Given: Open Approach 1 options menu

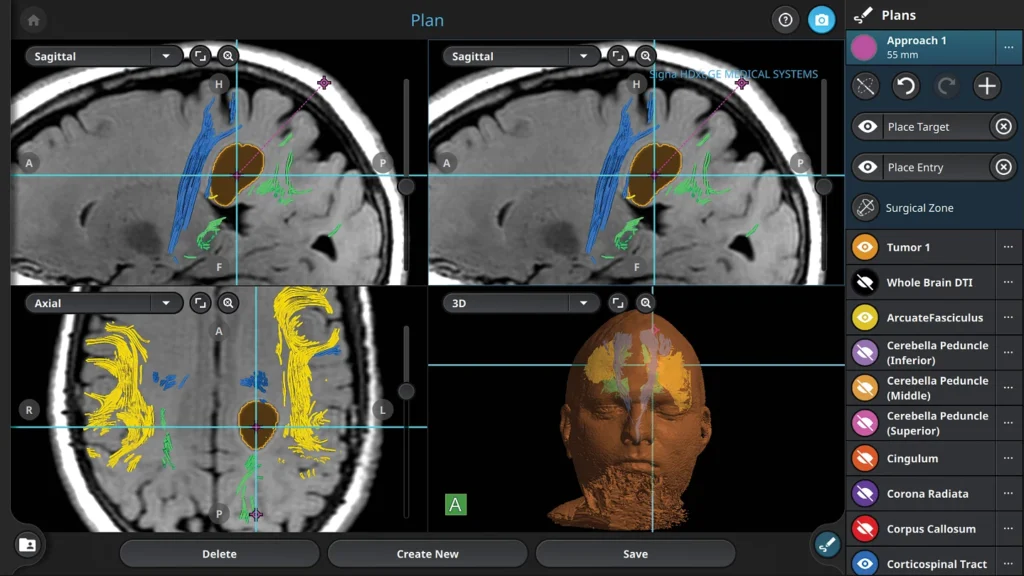Looking at the screenshot, I should pos(1008,47).
